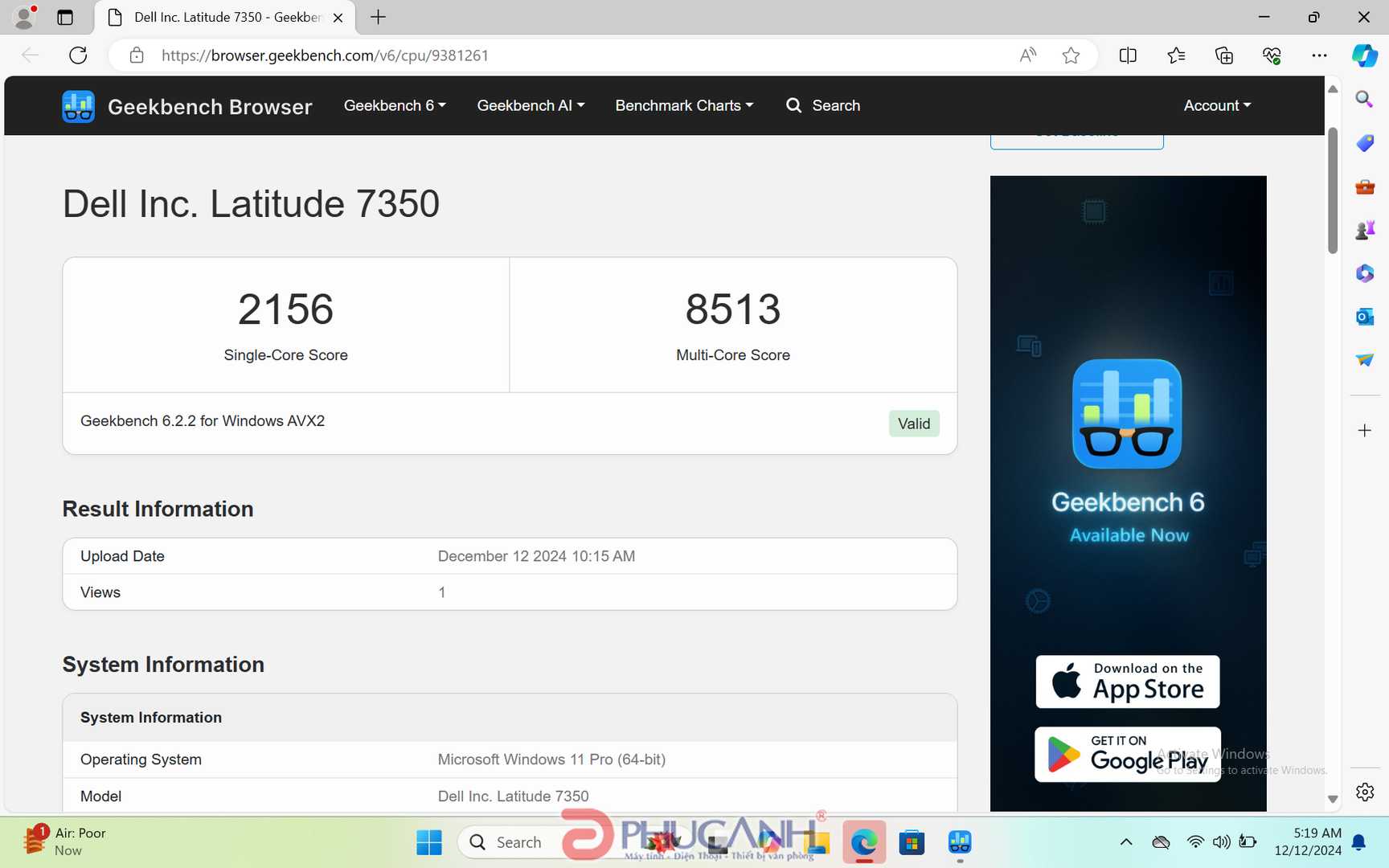The width and height of the screenshot is (1389, 868).
Task: Open the notifications bell icon
Action: click(1358, 842)
